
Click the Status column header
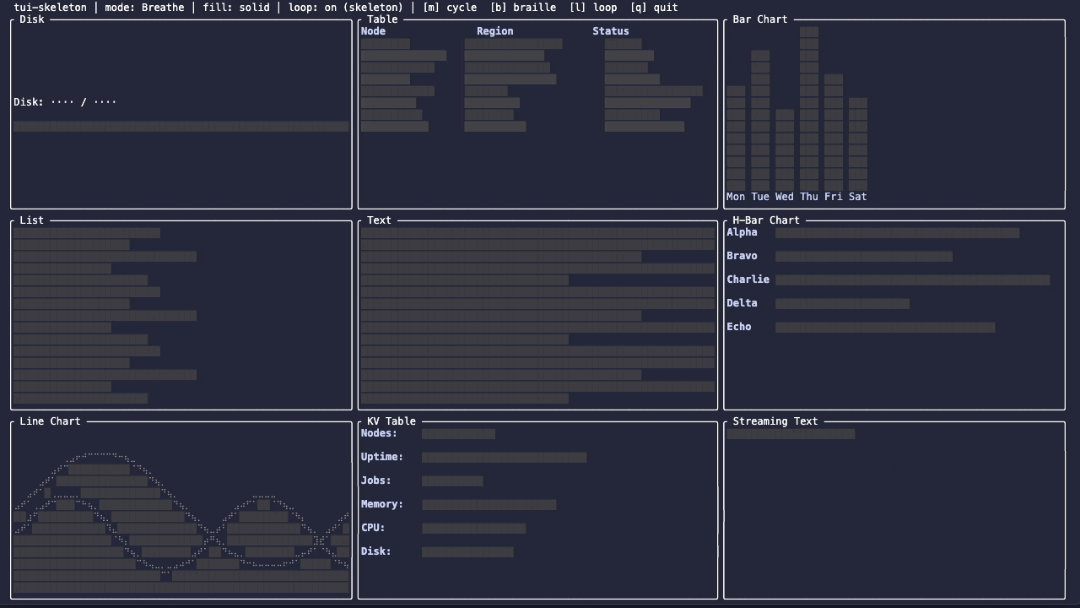click(x=611, y=31)
